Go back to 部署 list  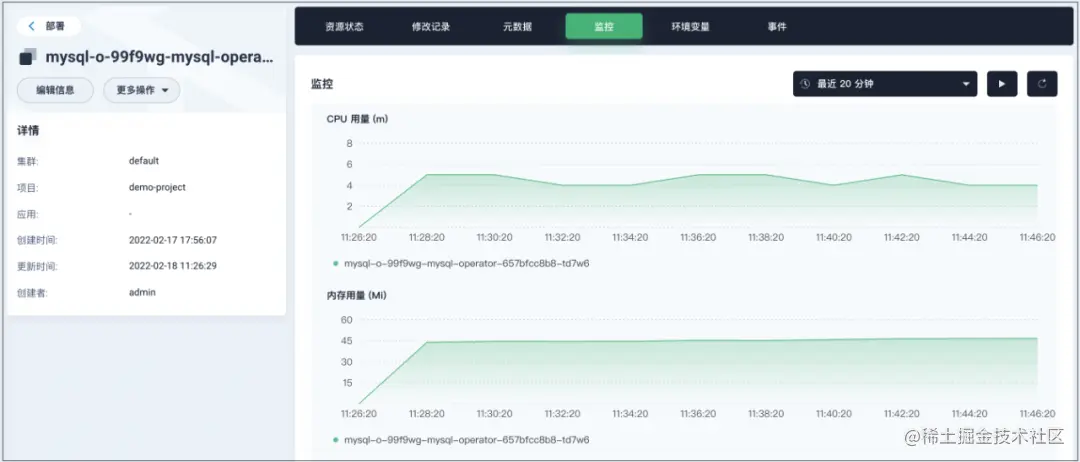coord(48,26)
